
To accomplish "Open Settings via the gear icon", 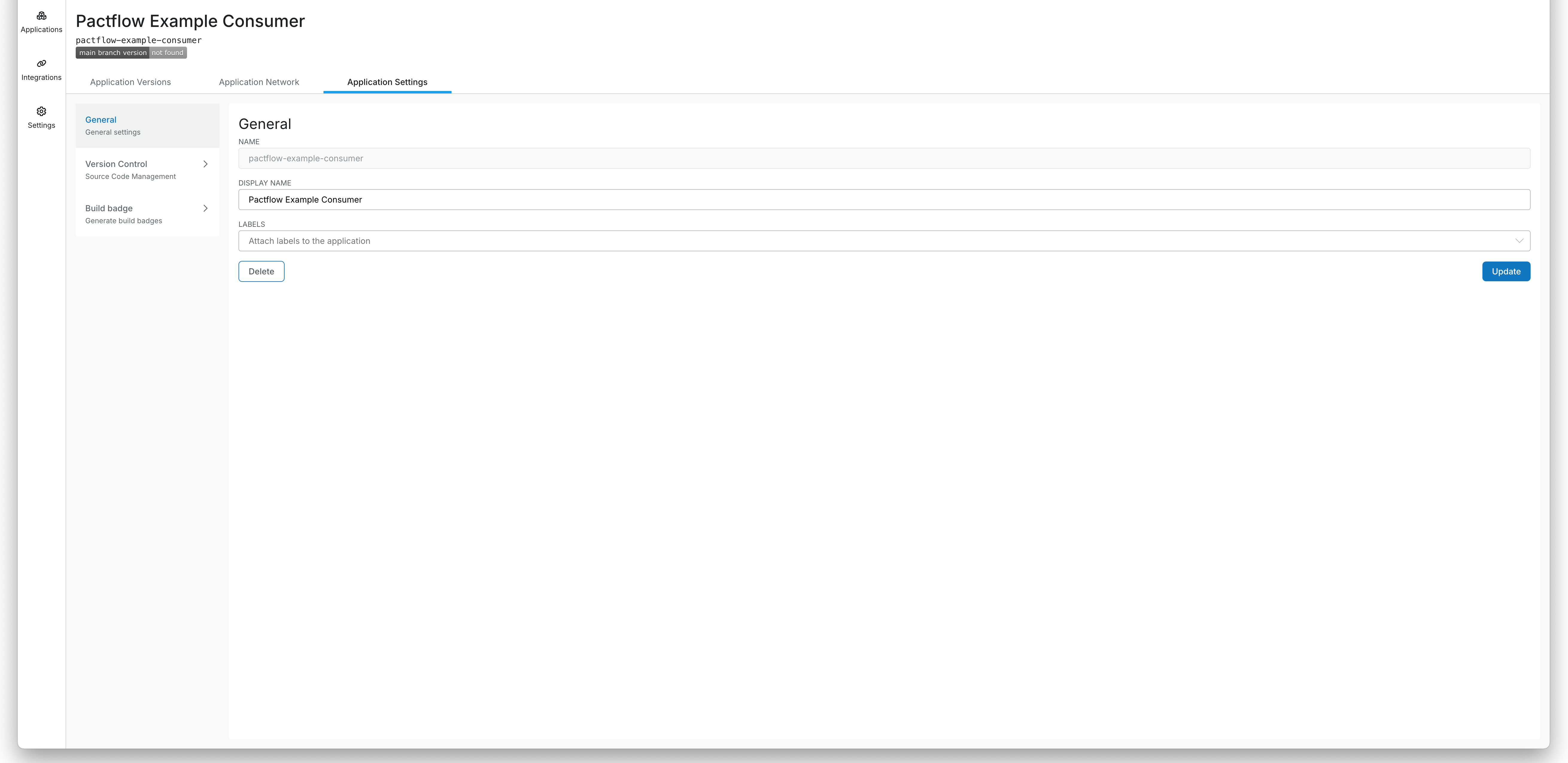I will [41, 117].
